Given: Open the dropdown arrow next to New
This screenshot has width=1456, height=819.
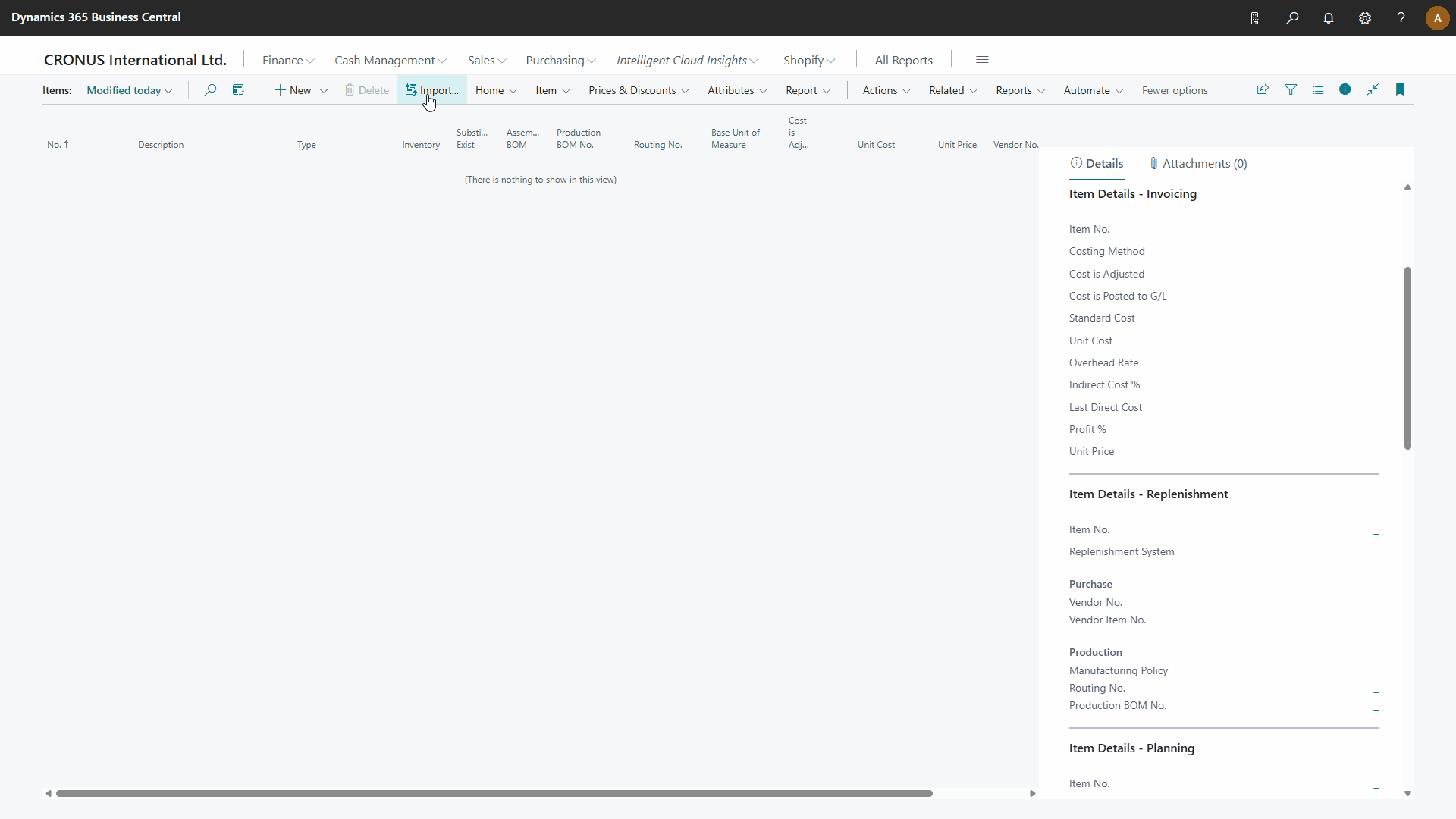Looking at the screenshot, I should point(324,91).
